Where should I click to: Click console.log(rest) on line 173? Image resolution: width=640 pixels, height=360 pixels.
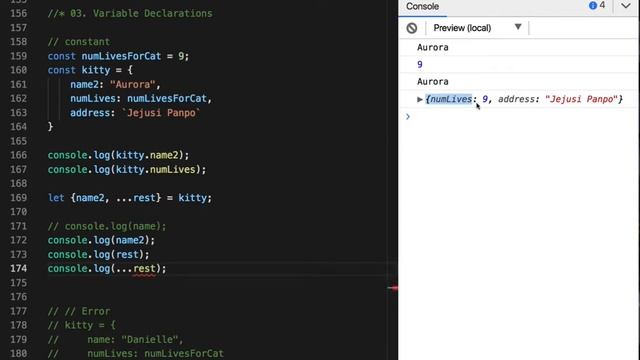point(98,255)
